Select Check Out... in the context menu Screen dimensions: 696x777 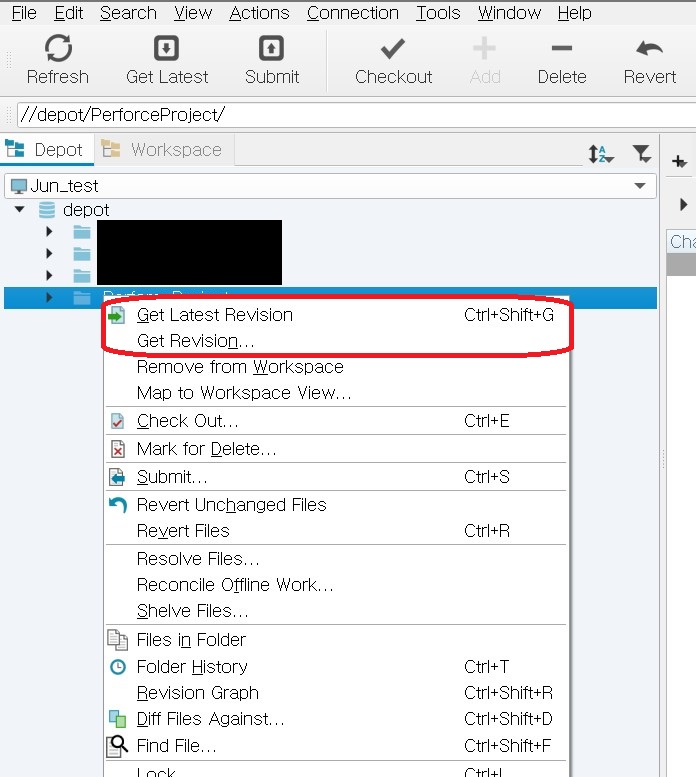point(187,421)
